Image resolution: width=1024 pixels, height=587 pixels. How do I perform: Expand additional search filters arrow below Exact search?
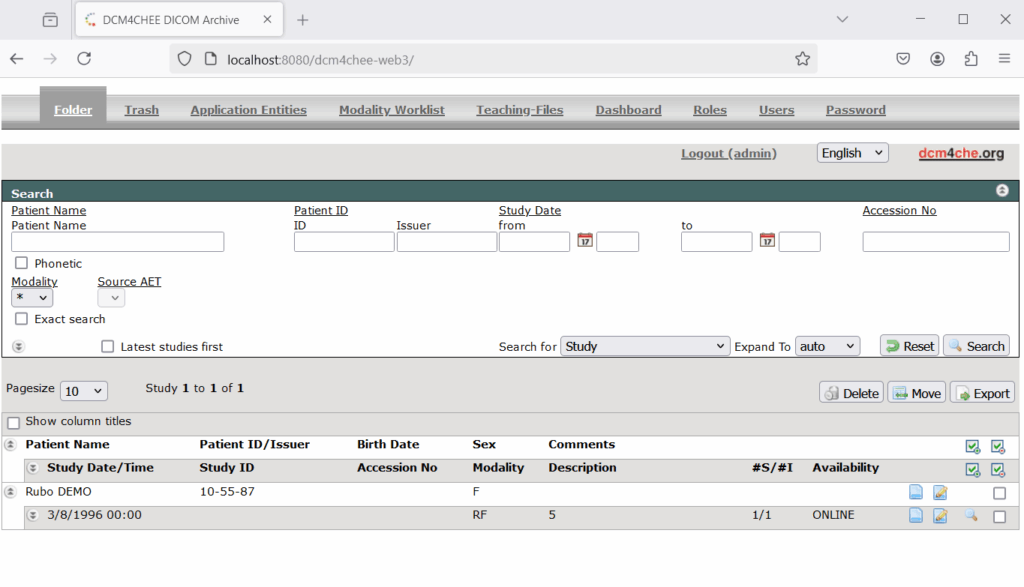[x=18, y=347]
